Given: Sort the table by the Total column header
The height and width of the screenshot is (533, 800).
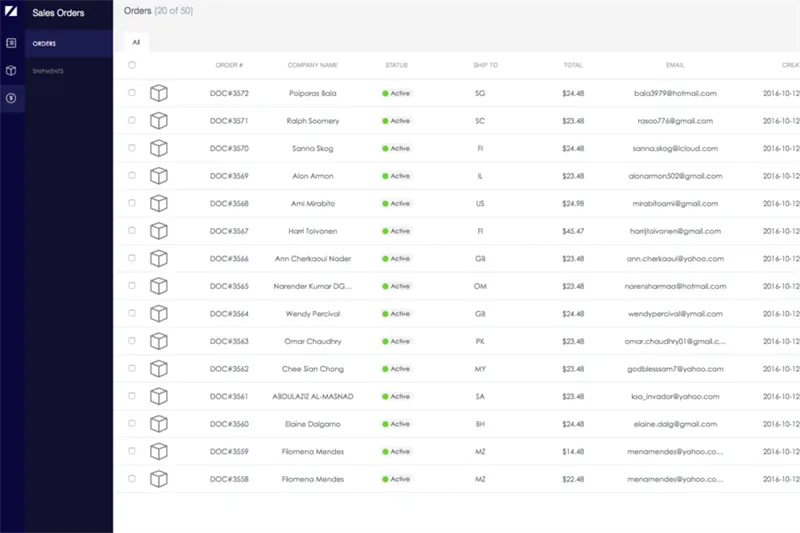Looking at the screenshot, I should pyautogui.click(x=572, y=65).
